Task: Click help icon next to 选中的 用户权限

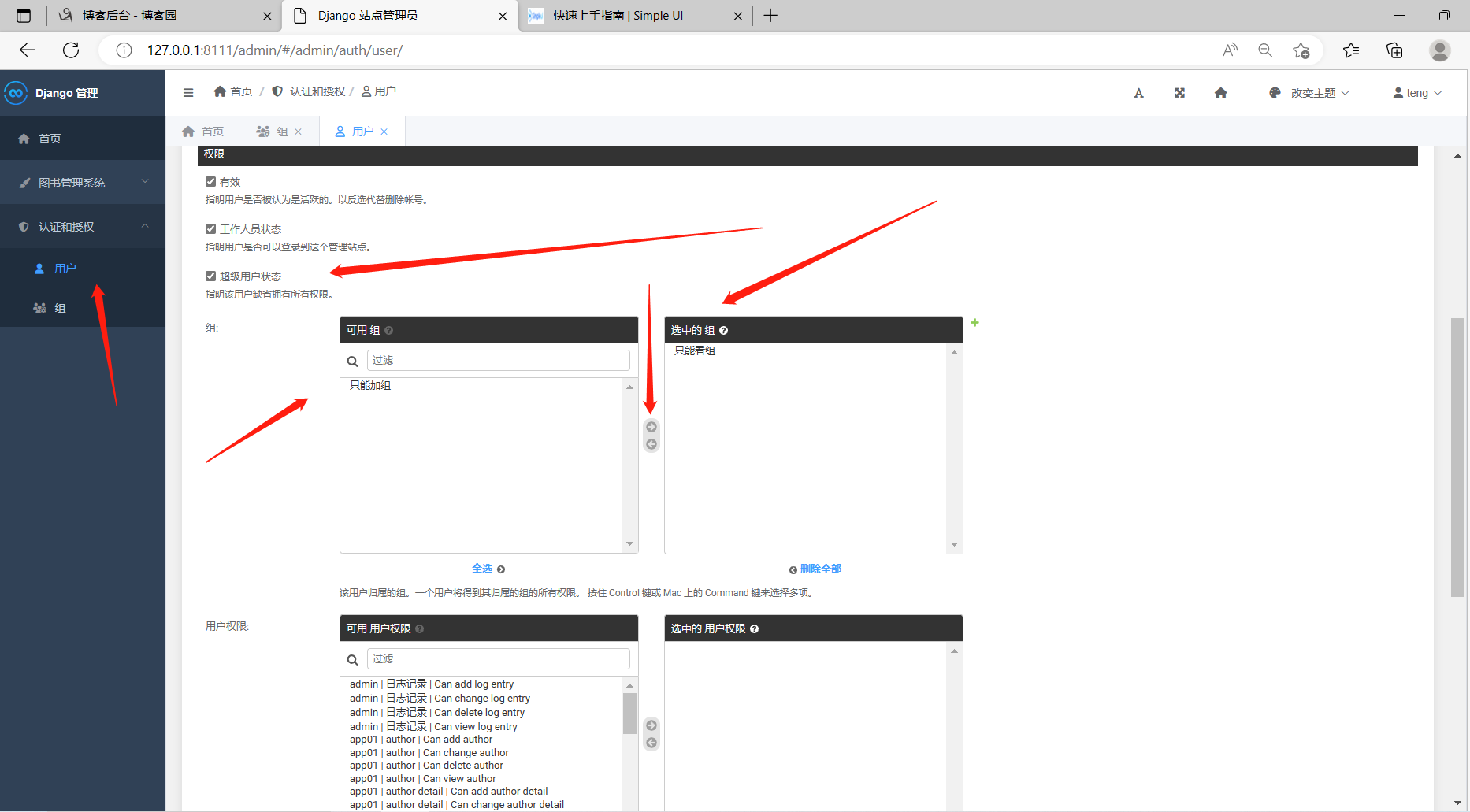Action: (x=754, y=629)
